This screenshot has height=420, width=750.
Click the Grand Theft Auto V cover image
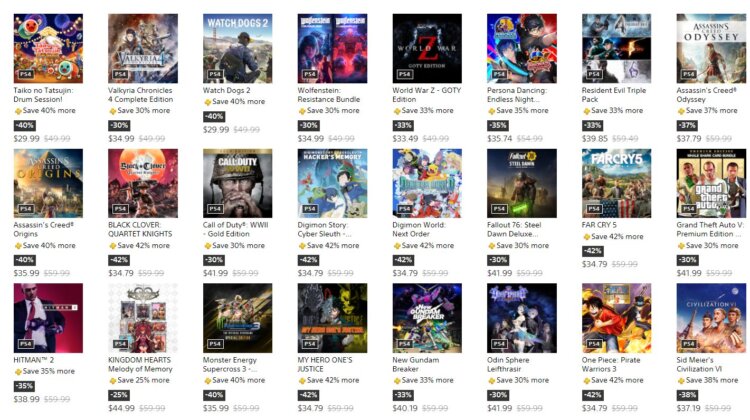coord(711,183)
